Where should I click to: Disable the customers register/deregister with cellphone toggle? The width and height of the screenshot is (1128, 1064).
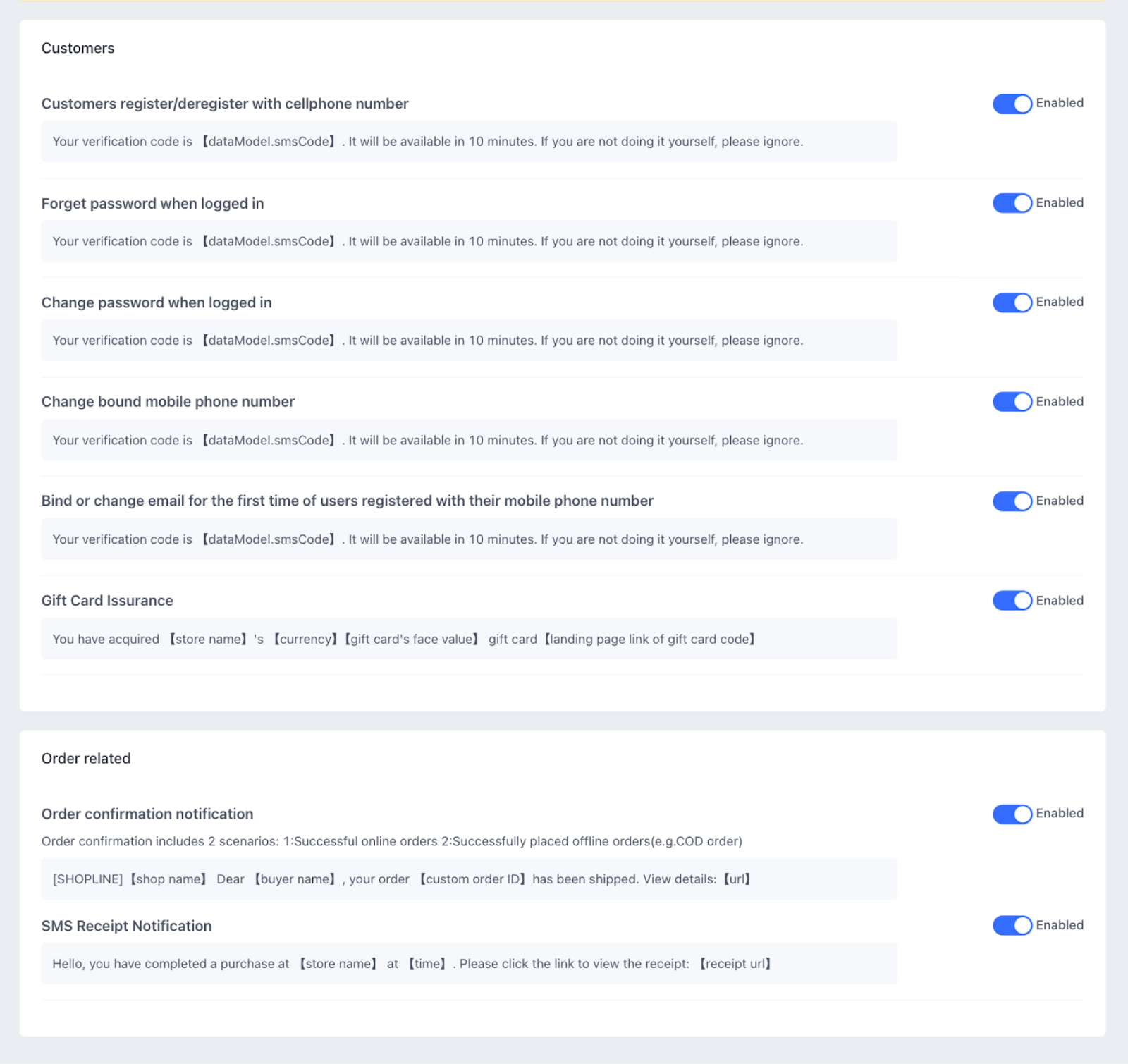pos(1012,104)
